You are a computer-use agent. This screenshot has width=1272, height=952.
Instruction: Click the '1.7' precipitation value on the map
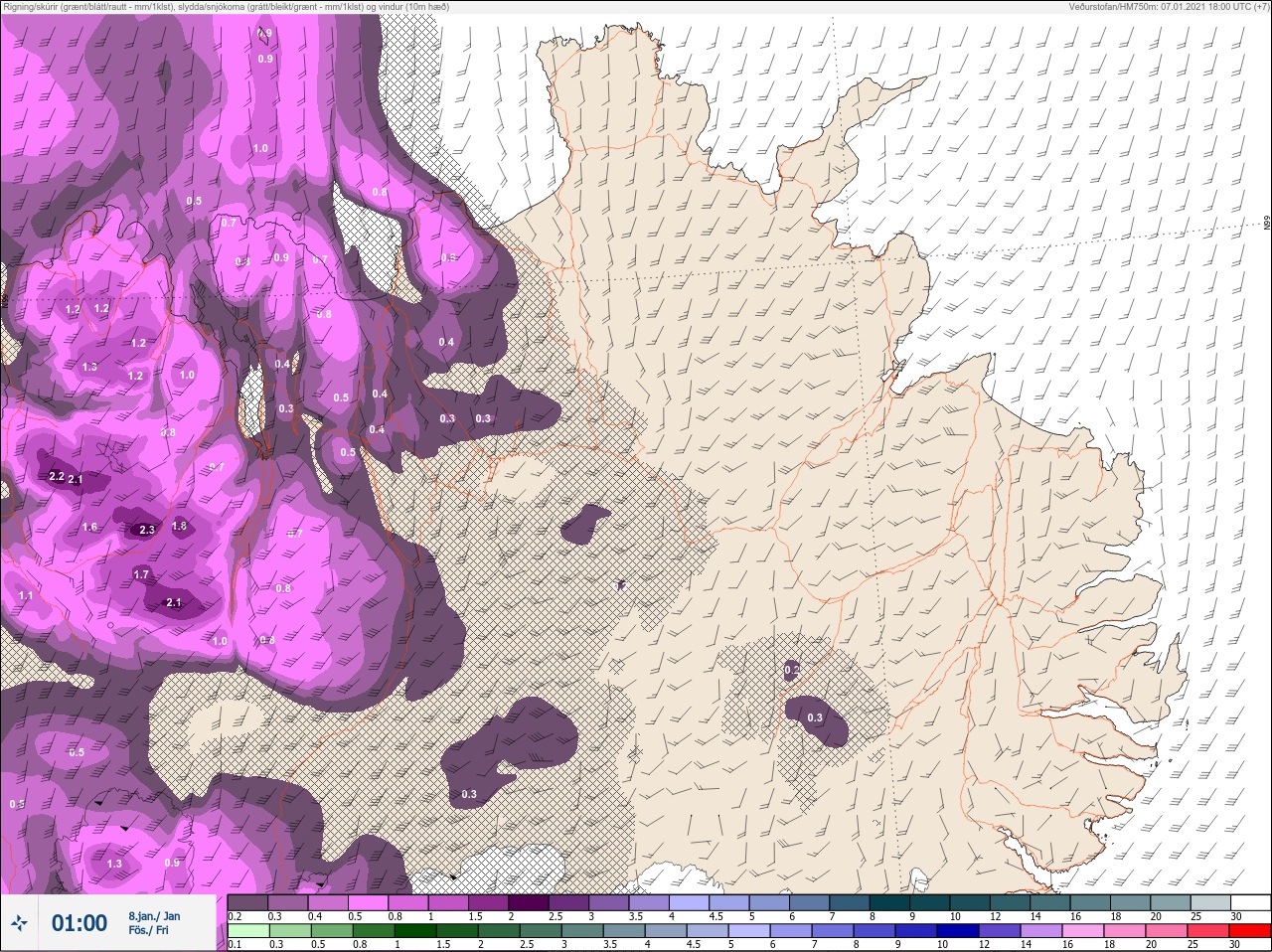pos(141,574)
